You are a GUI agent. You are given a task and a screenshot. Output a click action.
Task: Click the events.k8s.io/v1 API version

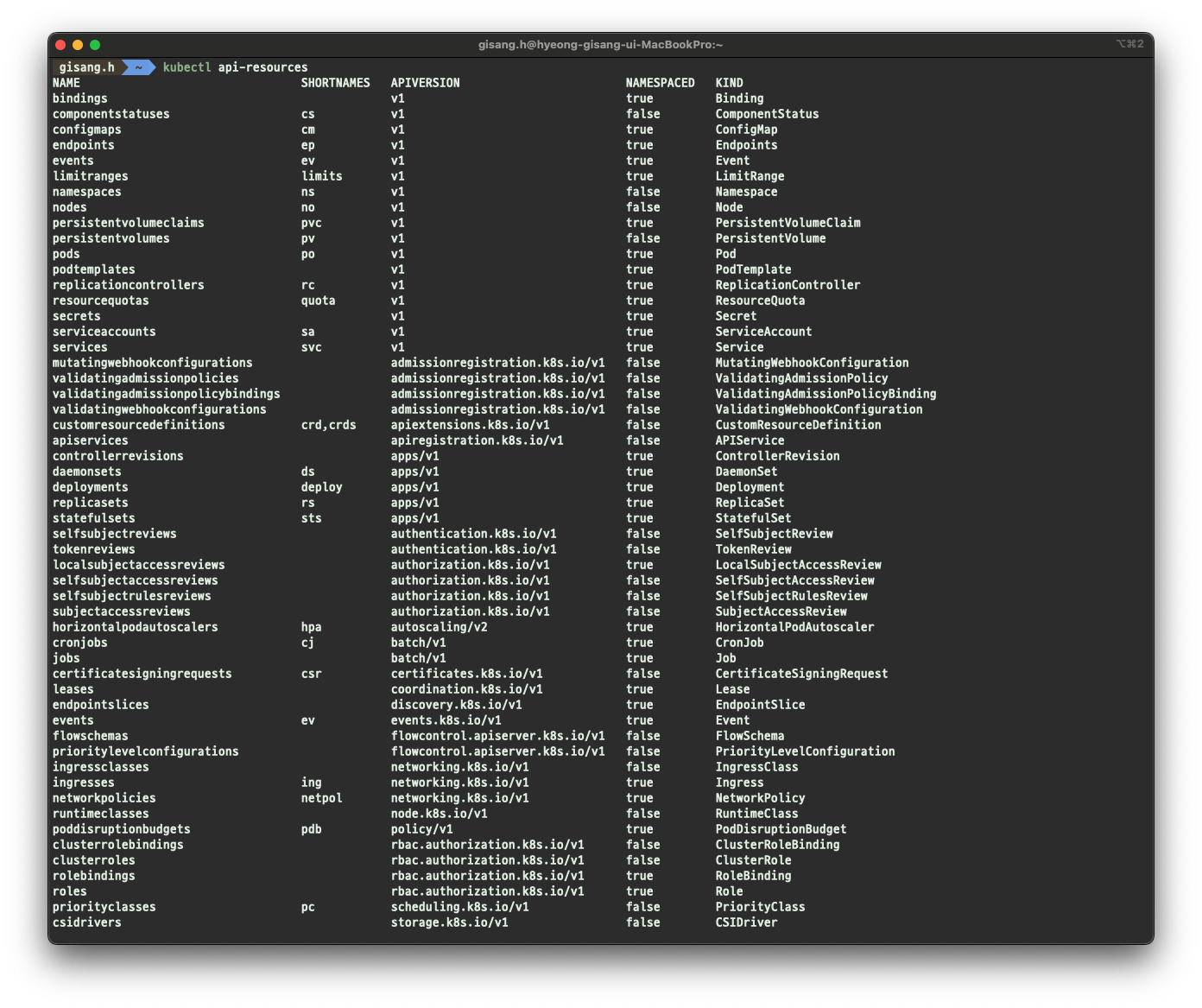[x=446, y=720]
